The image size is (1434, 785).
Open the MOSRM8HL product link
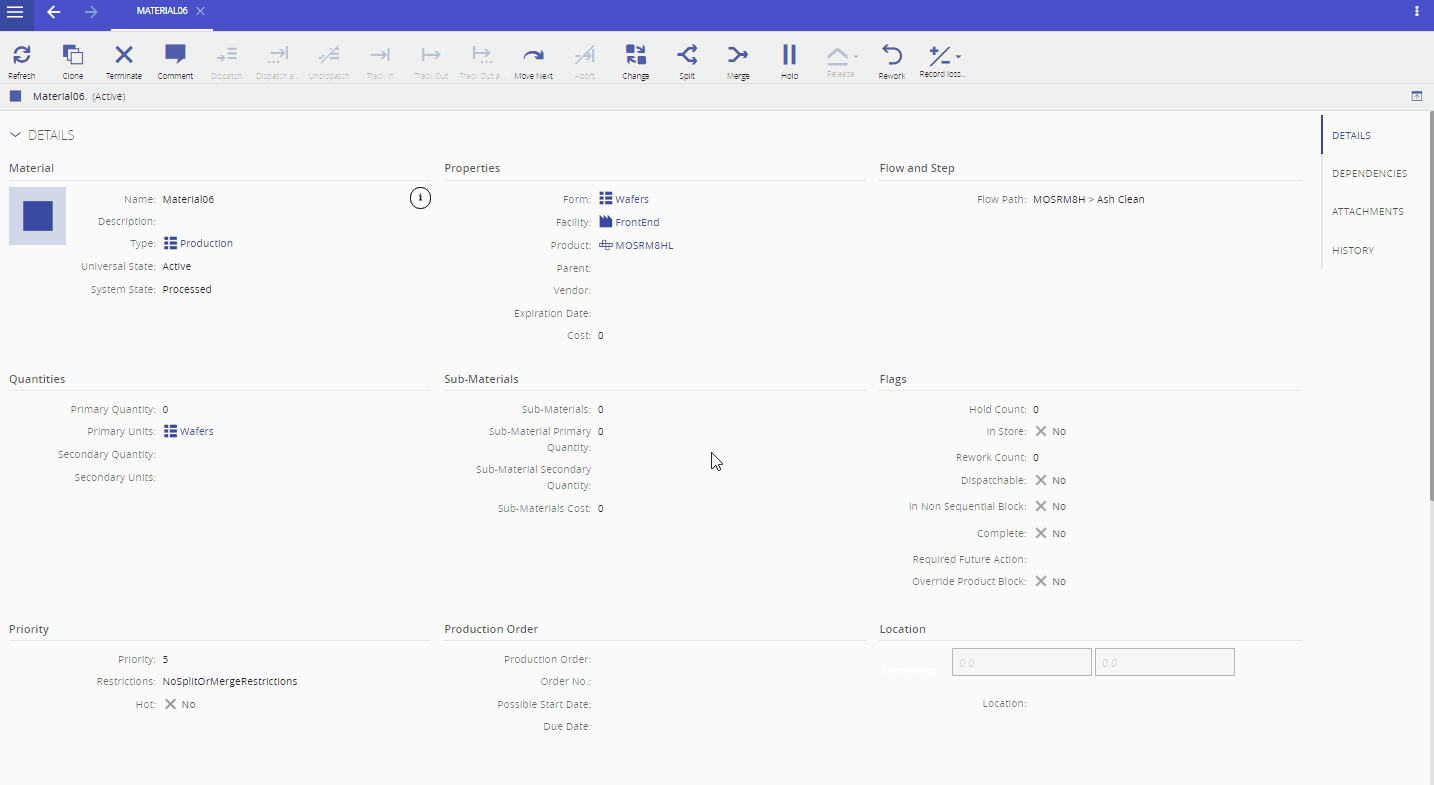[x=643, y=245]
